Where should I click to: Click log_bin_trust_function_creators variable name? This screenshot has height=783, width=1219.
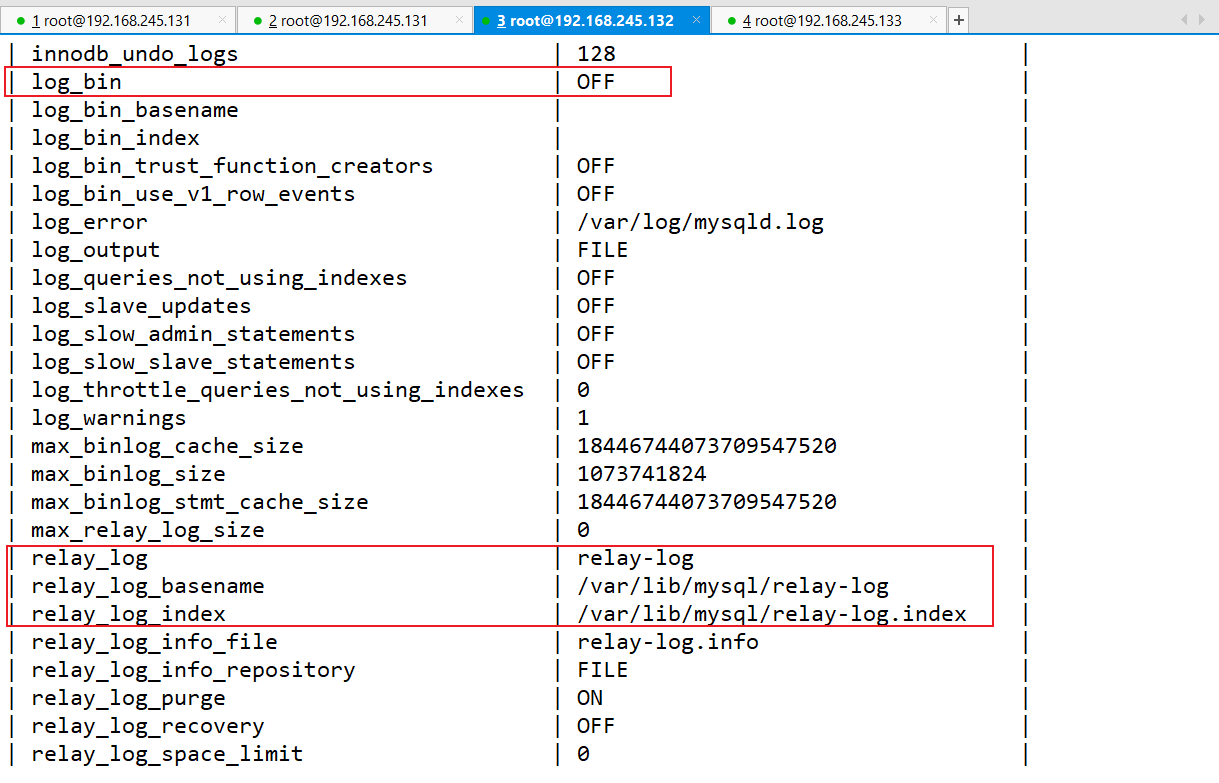(x=232, y=166)
